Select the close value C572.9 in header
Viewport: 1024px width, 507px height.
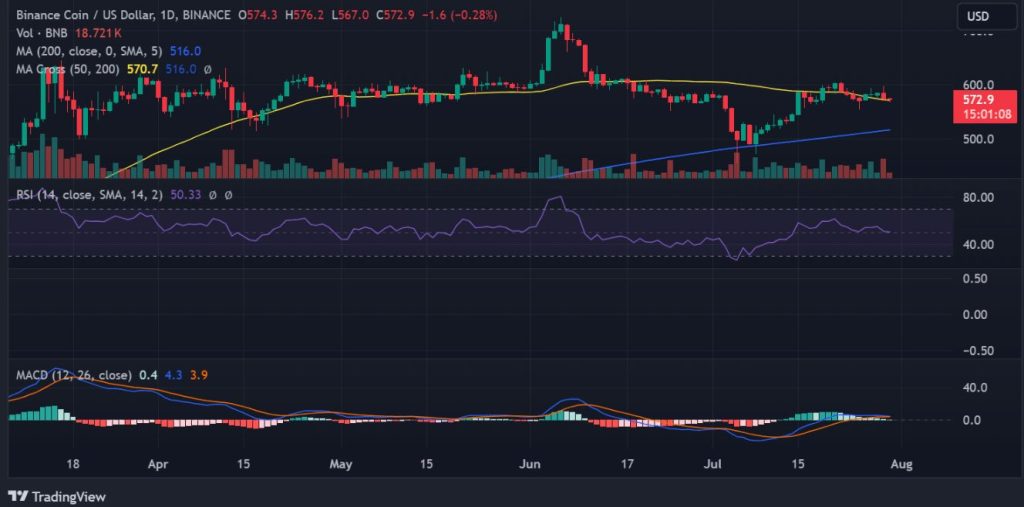[x=395, y=14]
